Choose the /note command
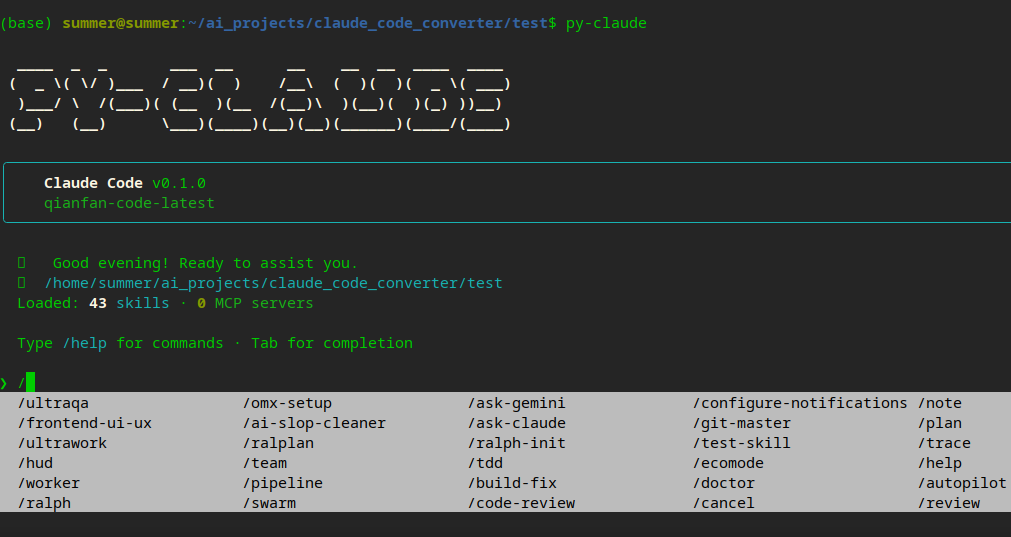 click(x=940, y=403)
